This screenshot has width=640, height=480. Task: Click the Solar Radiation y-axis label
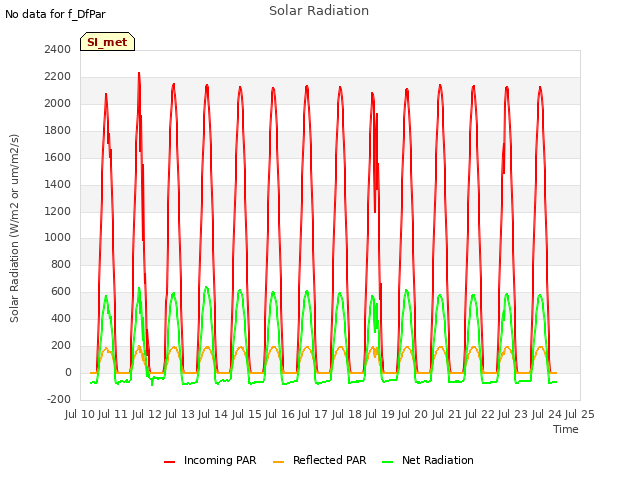point(14,228)
